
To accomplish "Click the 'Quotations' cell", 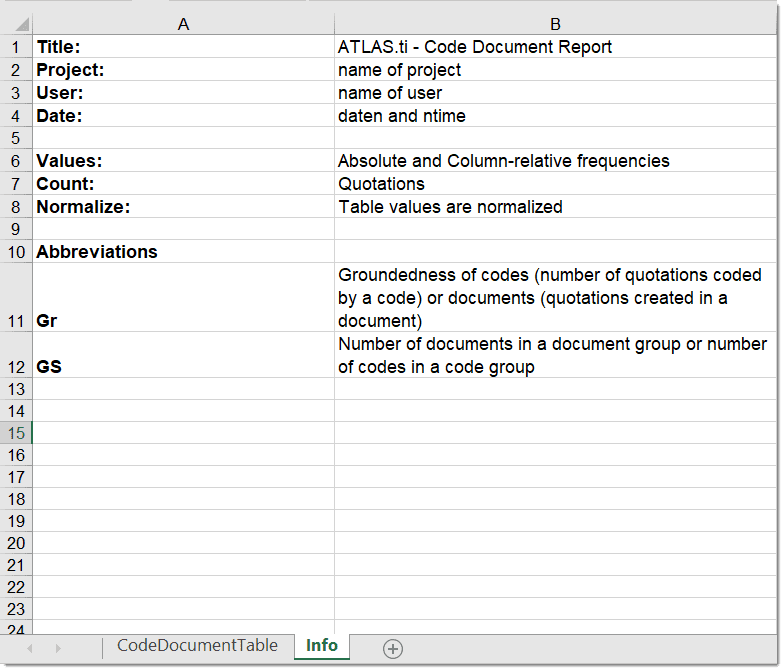I will [x=555, y=184].
